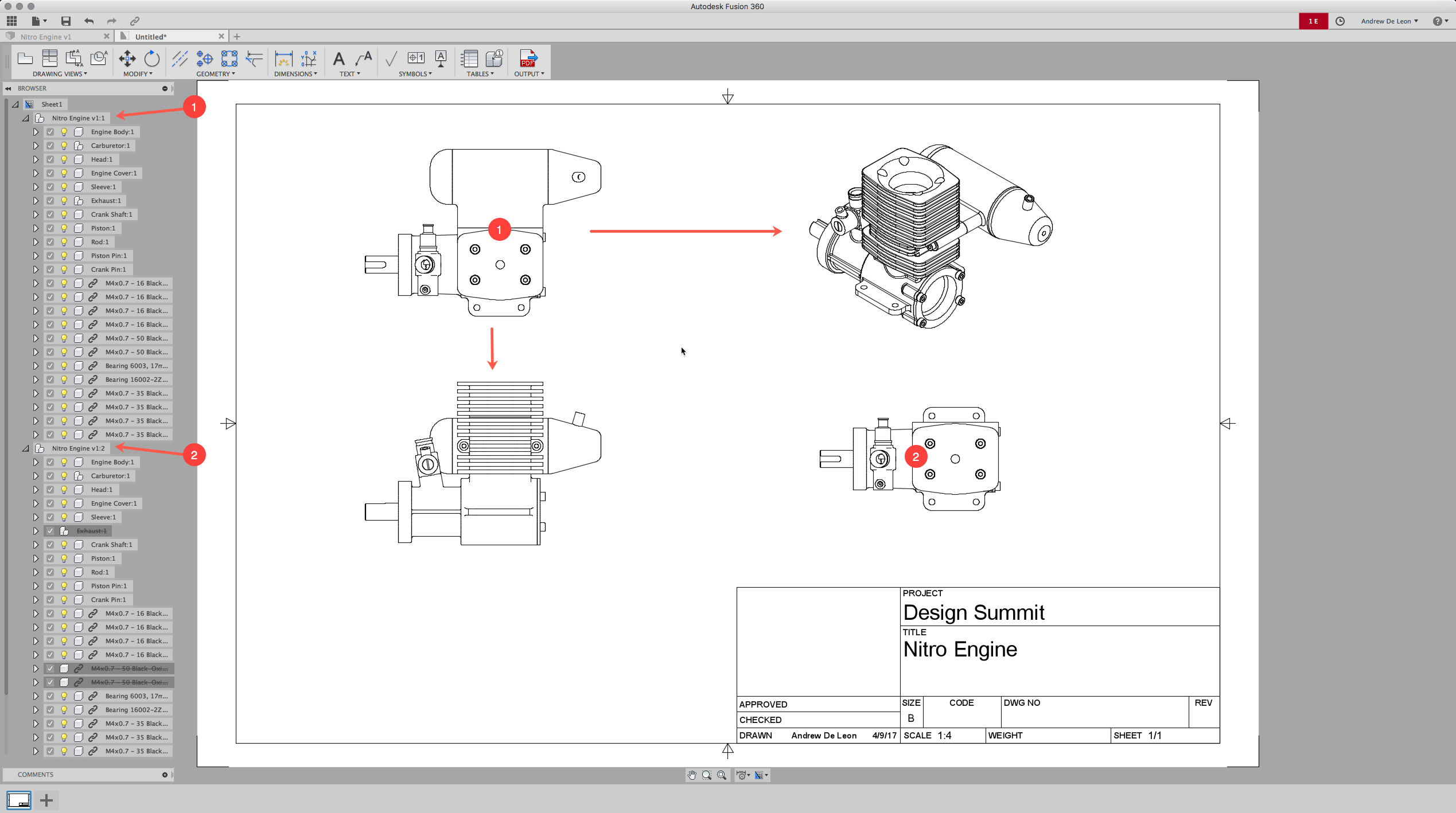
Task: Export the drawing with the Output PDF icon
Action: 528,58
